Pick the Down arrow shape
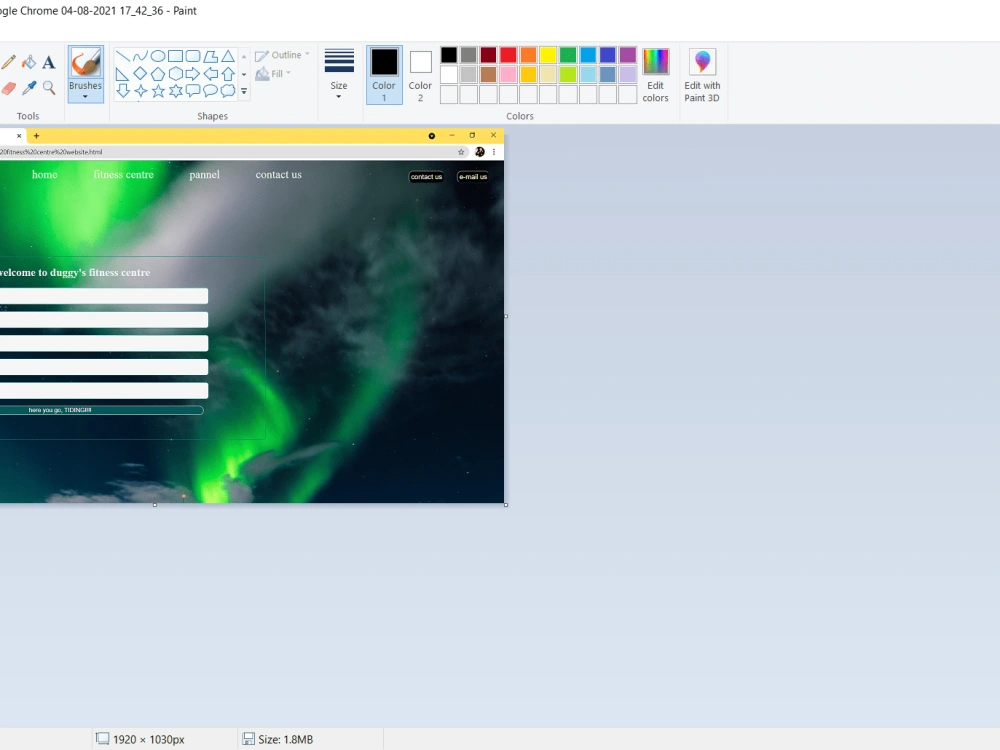The image size is (1000, 750). pos(123,91)
